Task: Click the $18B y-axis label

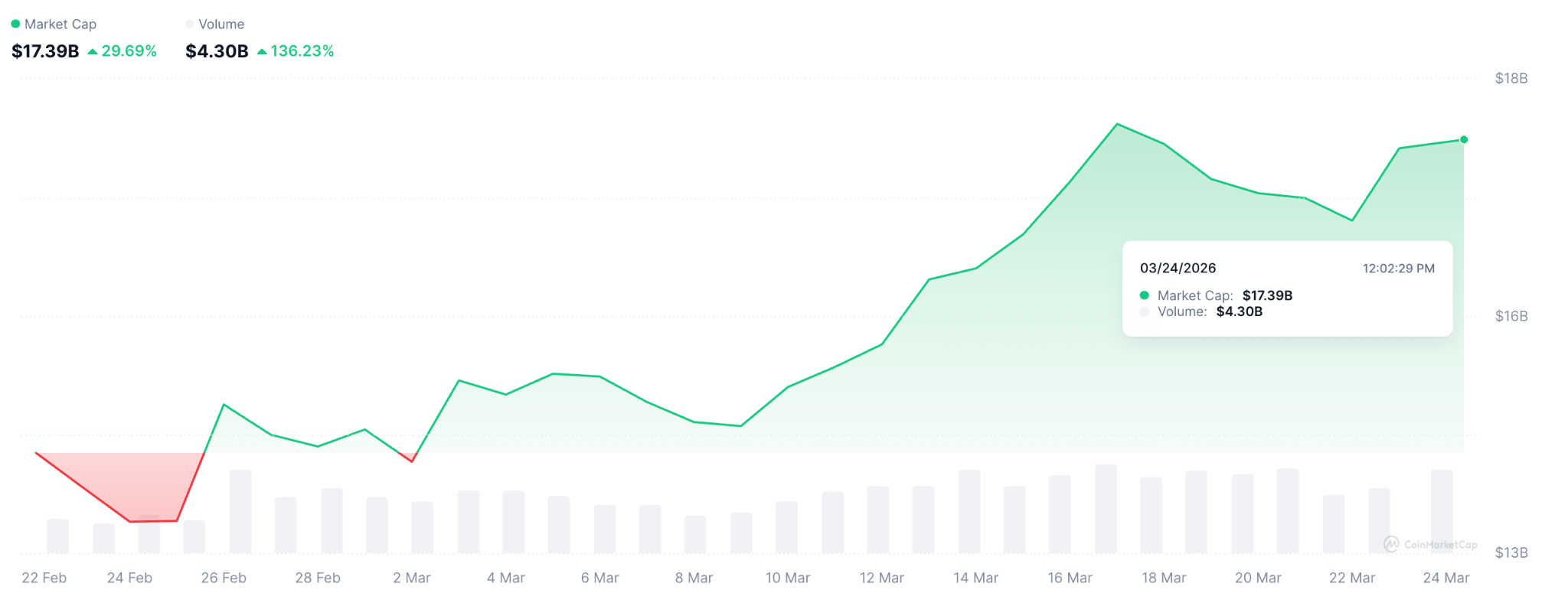Action: tap(1511, 78)
